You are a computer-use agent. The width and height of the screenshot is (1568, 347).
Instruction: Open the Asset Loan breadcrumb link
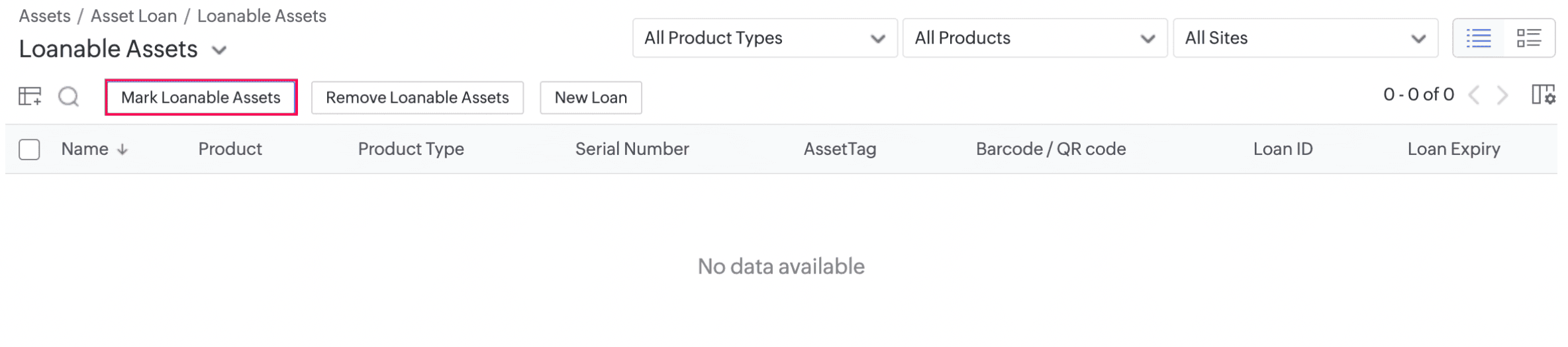tap(134, 16)
